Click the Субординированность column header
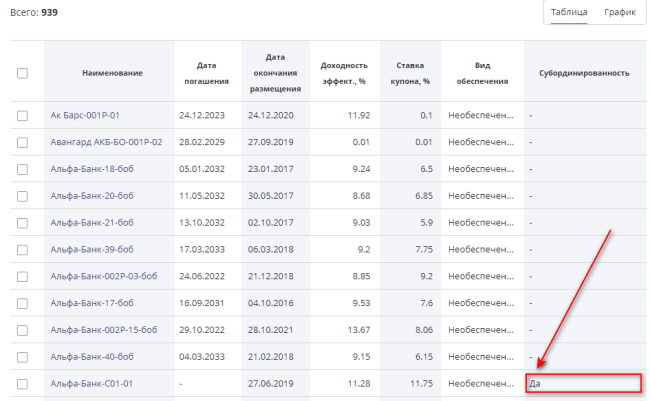The height and width of the screenshot is (401, 650). tap(583, 73)
